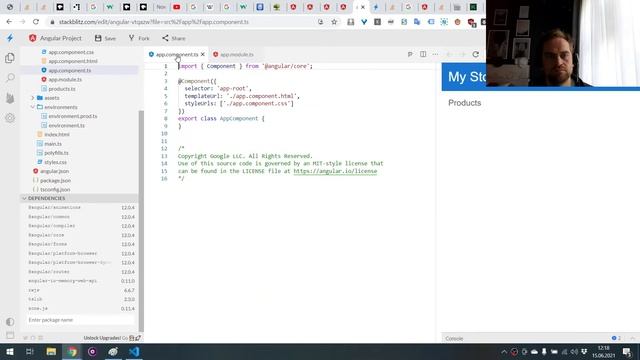Click the StackBlitz lightning bolt logo

pos(10,38)
